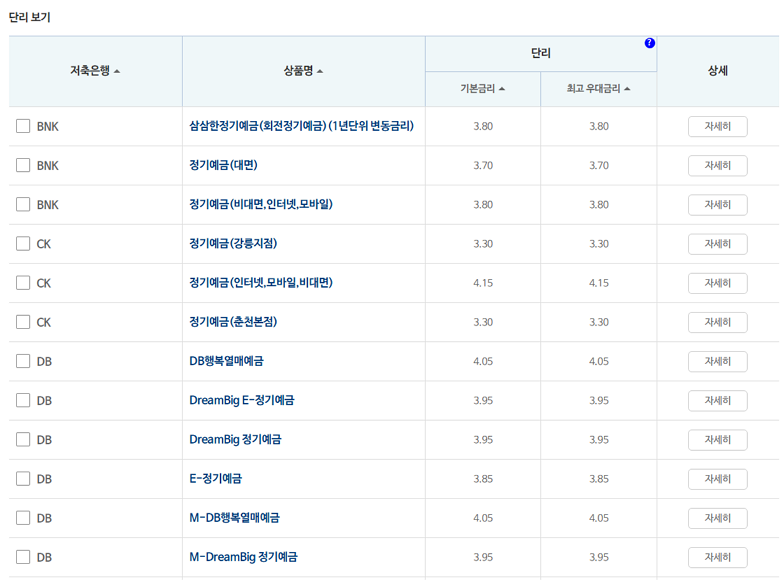Screen dimensions: 784x580
Task: Click 자세히 for DB행복열매예금
Action: [718, 362]
